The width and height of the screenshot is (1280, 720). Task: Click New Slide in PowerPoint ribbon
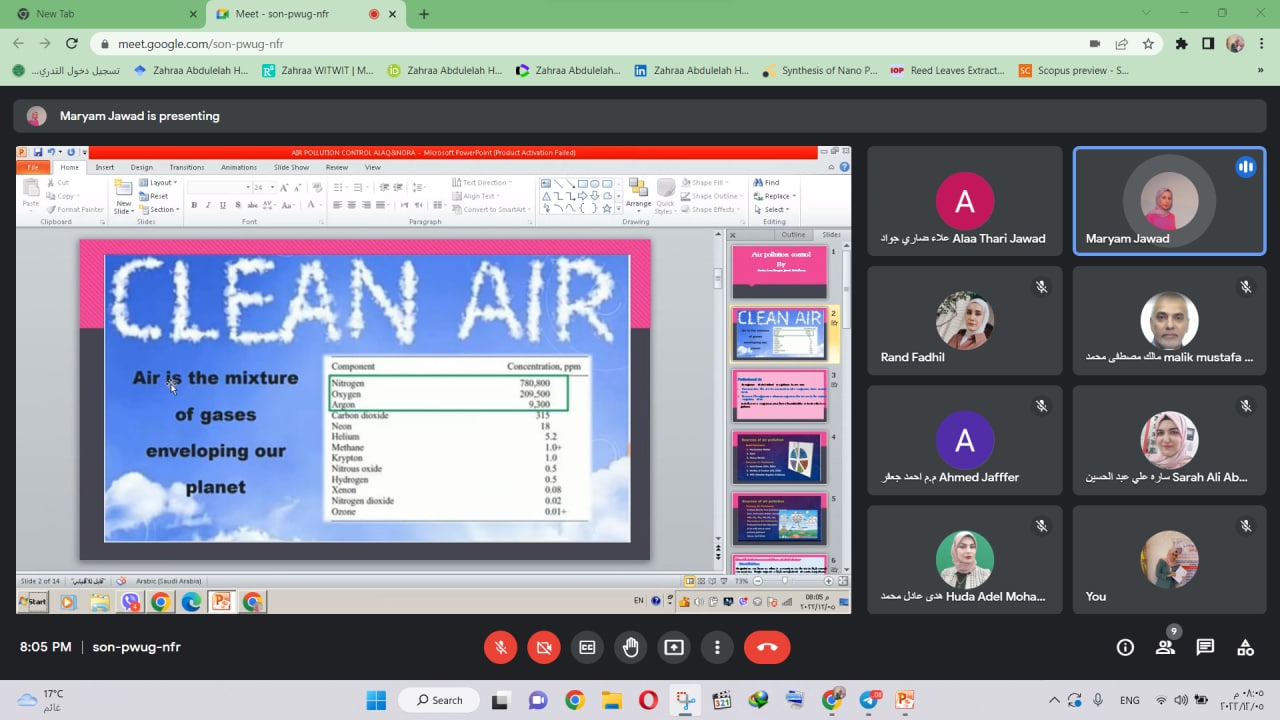pyautogui.click(x=123, y=196)
